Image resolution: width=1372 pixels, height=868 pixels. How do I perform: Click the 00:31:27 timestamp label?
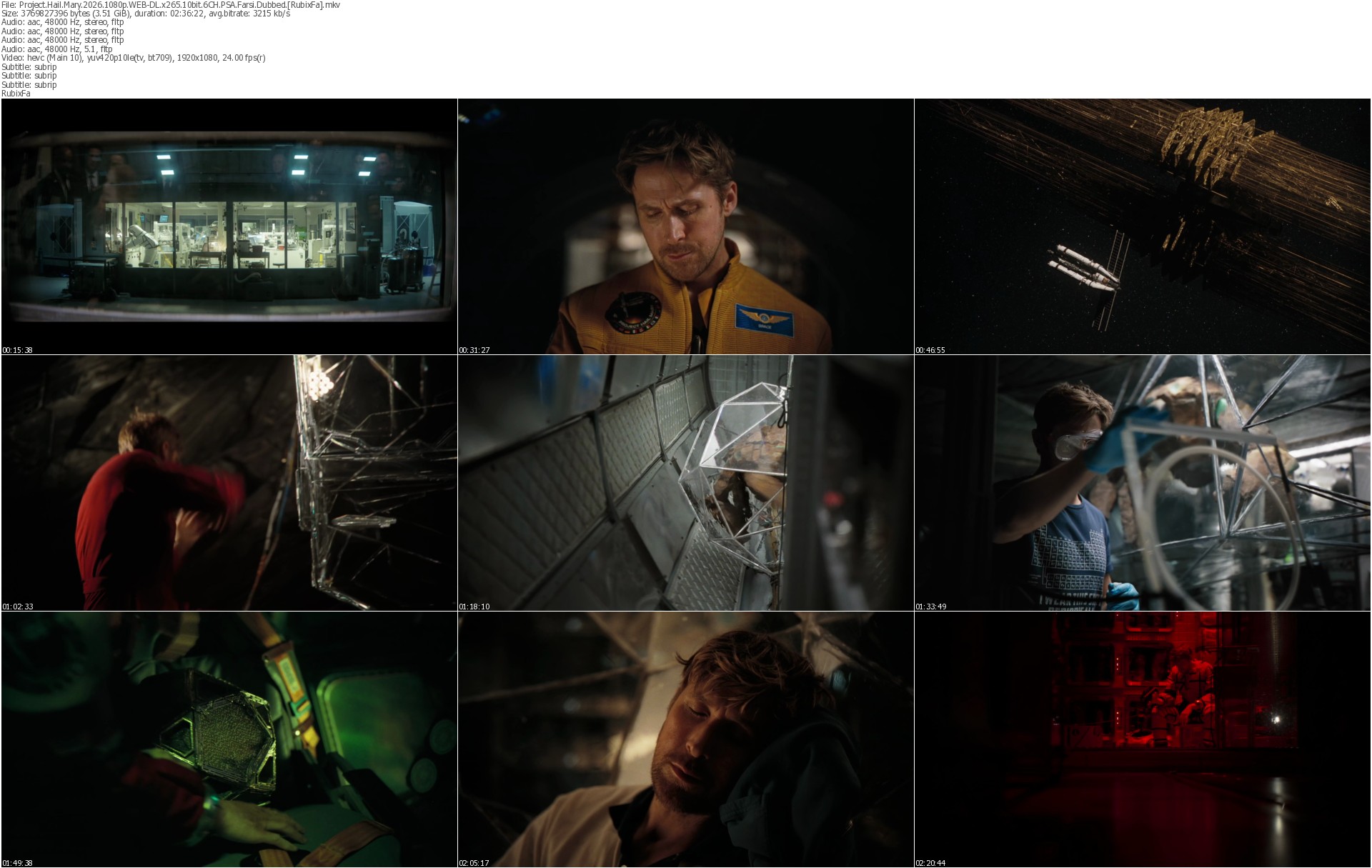point(474,350)
